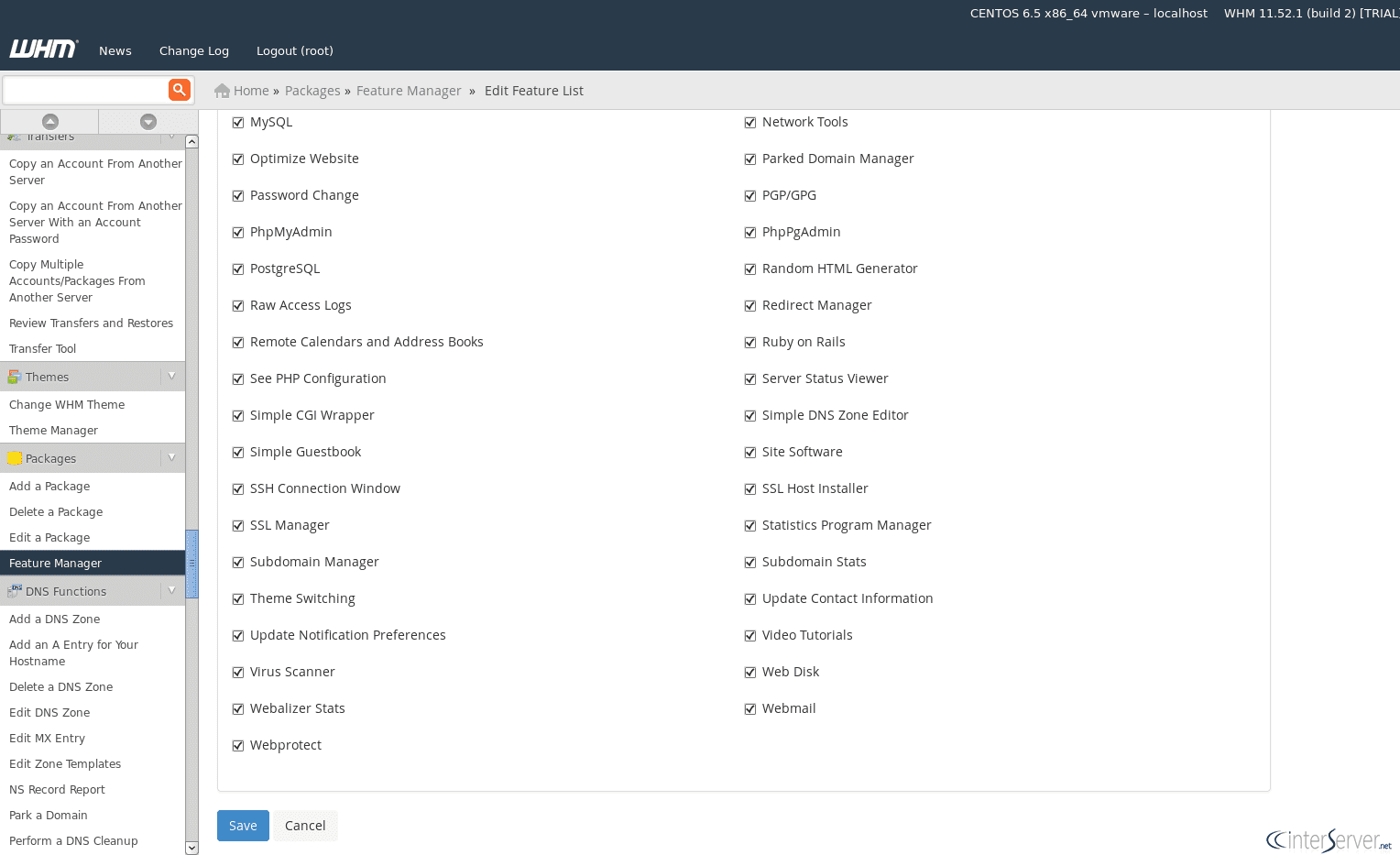Click the orange search magnifier icon
This screenshot has width=1400, height=855.
pyautogui.click(x=179, y=90)
